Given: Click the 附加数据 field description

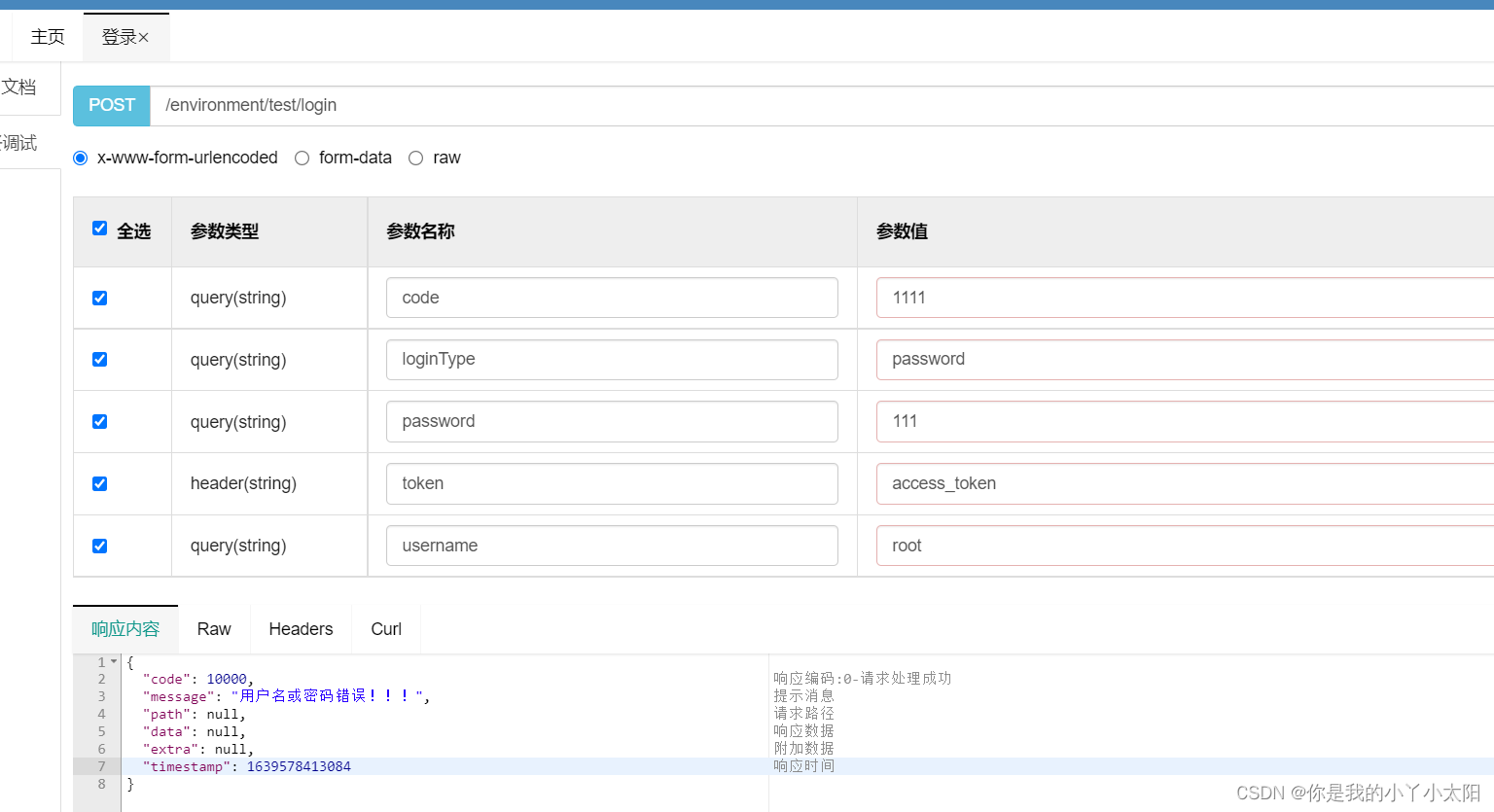Looking at the screenshot, I should click(x=804, y=748).
